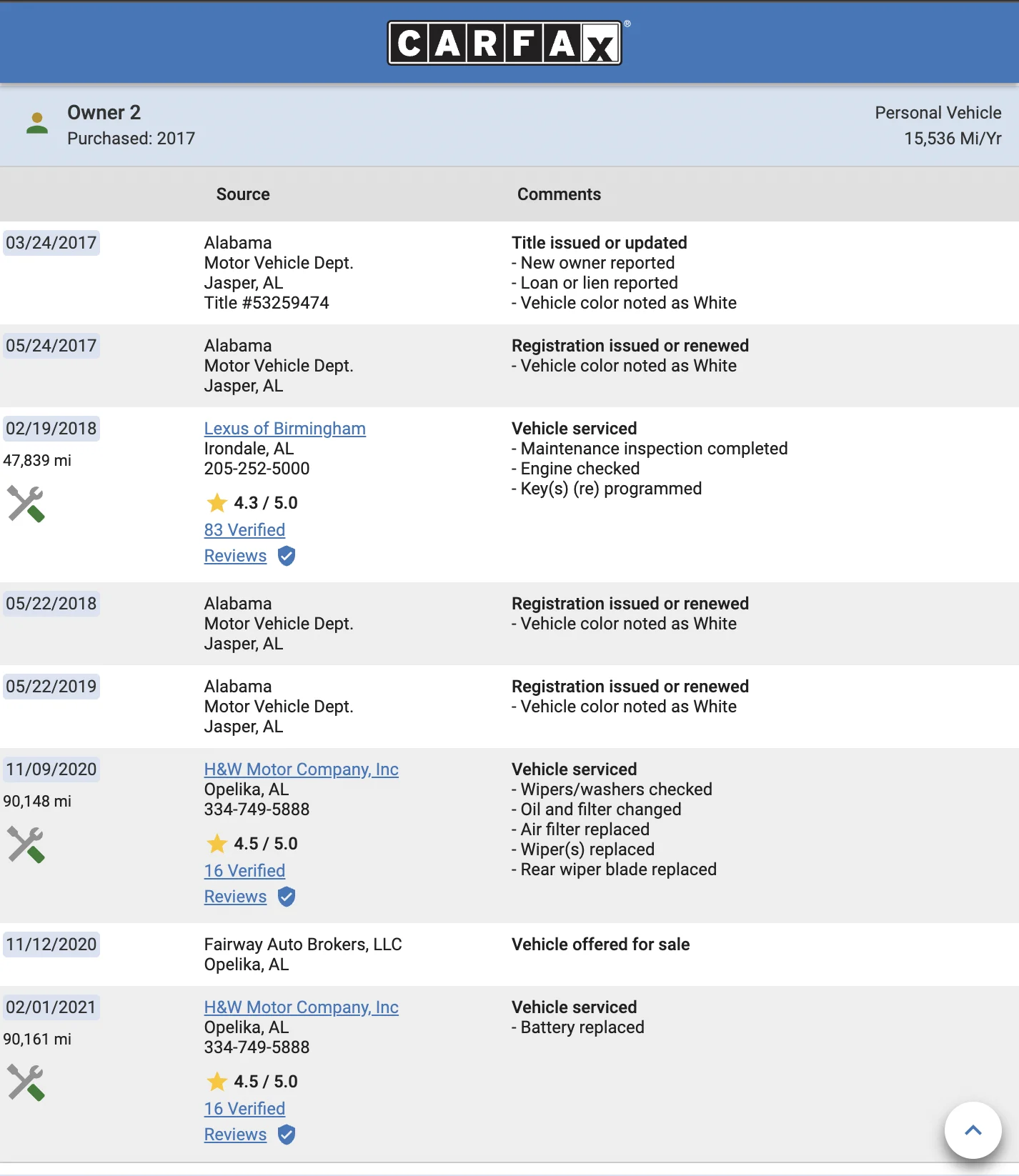Click the wrench service icon for 11/09/2020
1019x1176 pixels.
[26, 844]
